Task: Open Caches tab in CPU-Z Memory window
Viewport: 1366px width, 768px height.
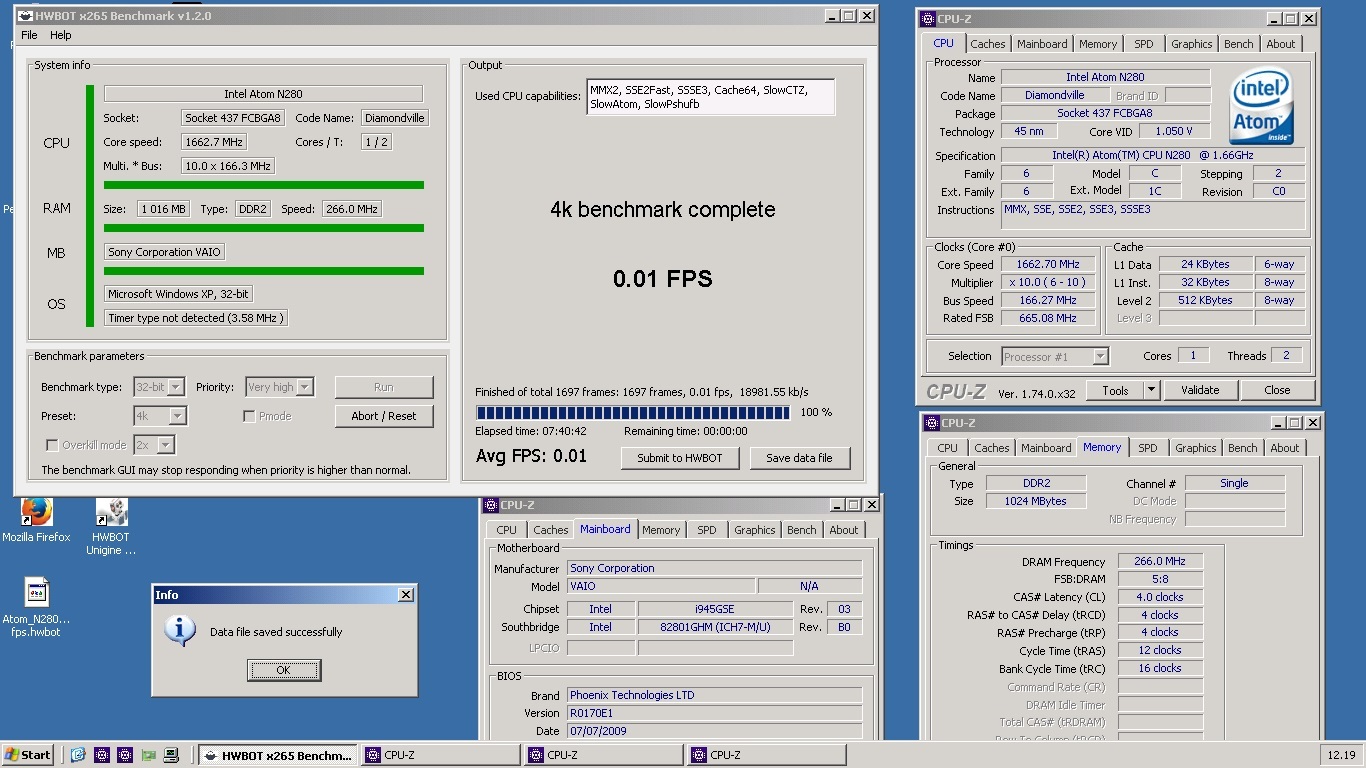Action: (992, 448)
